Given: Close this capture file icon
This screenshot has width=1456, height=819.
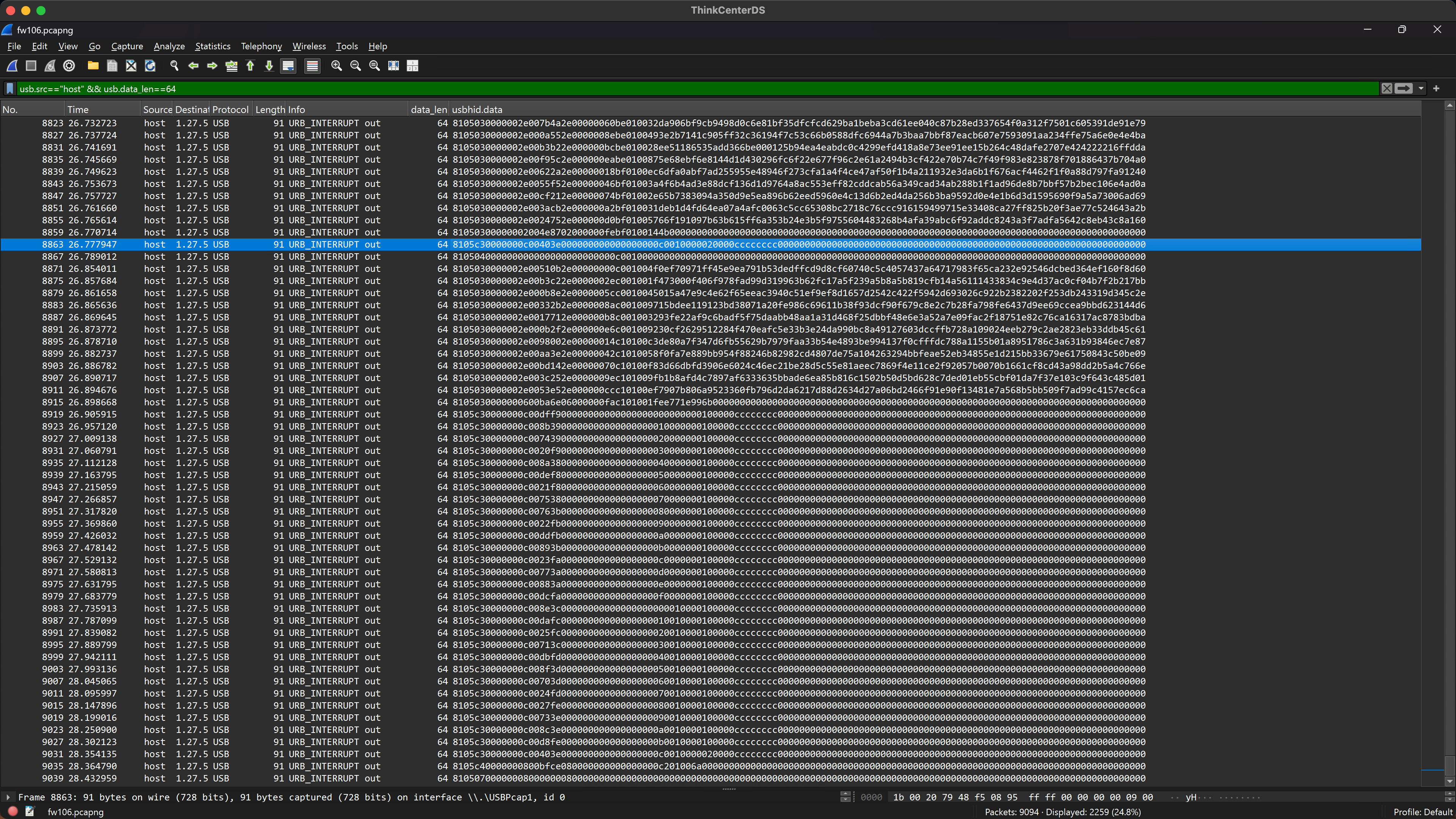Looking at the screenshot, I should click(131, 66).
